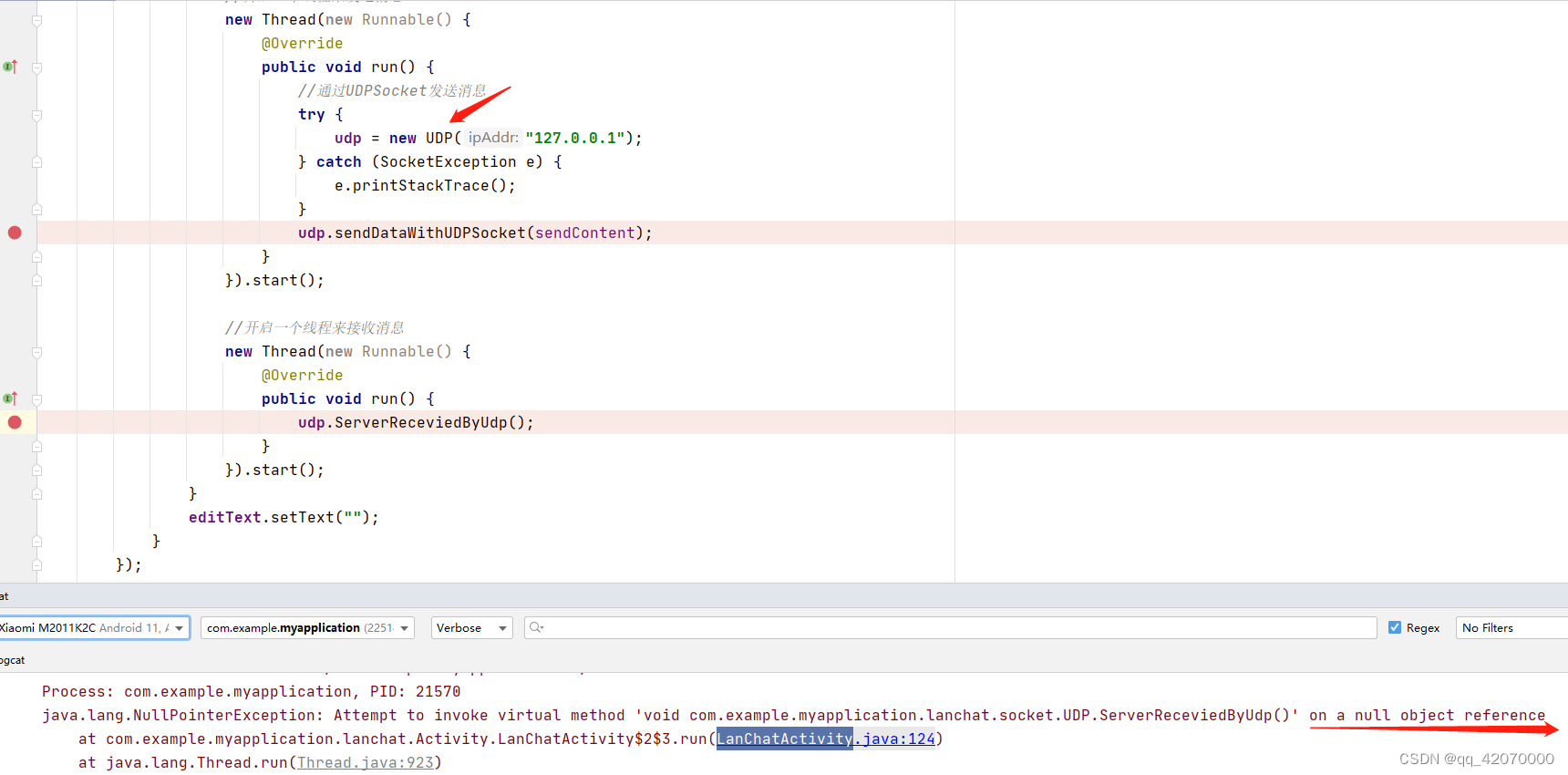This screenshot has height=775, width=1568.
Task: Toggle the Regex checkbox
Action: [x=1395, y=627]
